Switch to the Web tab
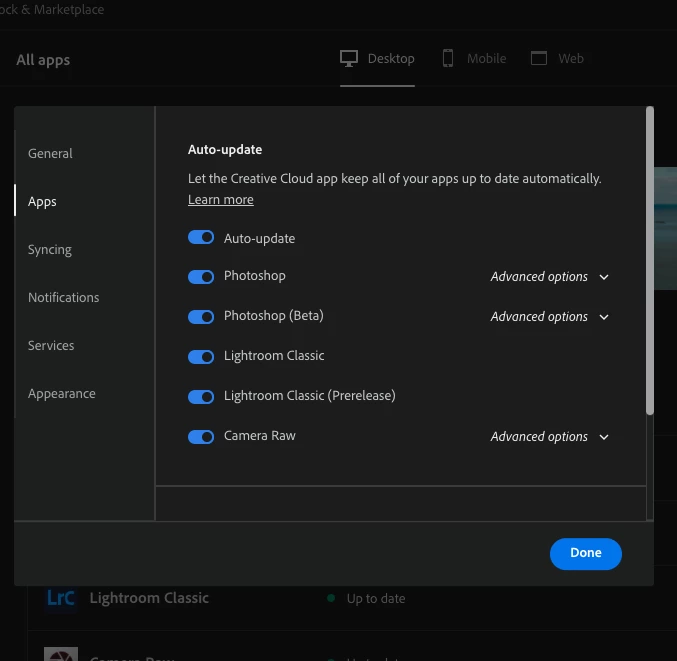This screenshot has height=661, width=677. tap(557, 58)
